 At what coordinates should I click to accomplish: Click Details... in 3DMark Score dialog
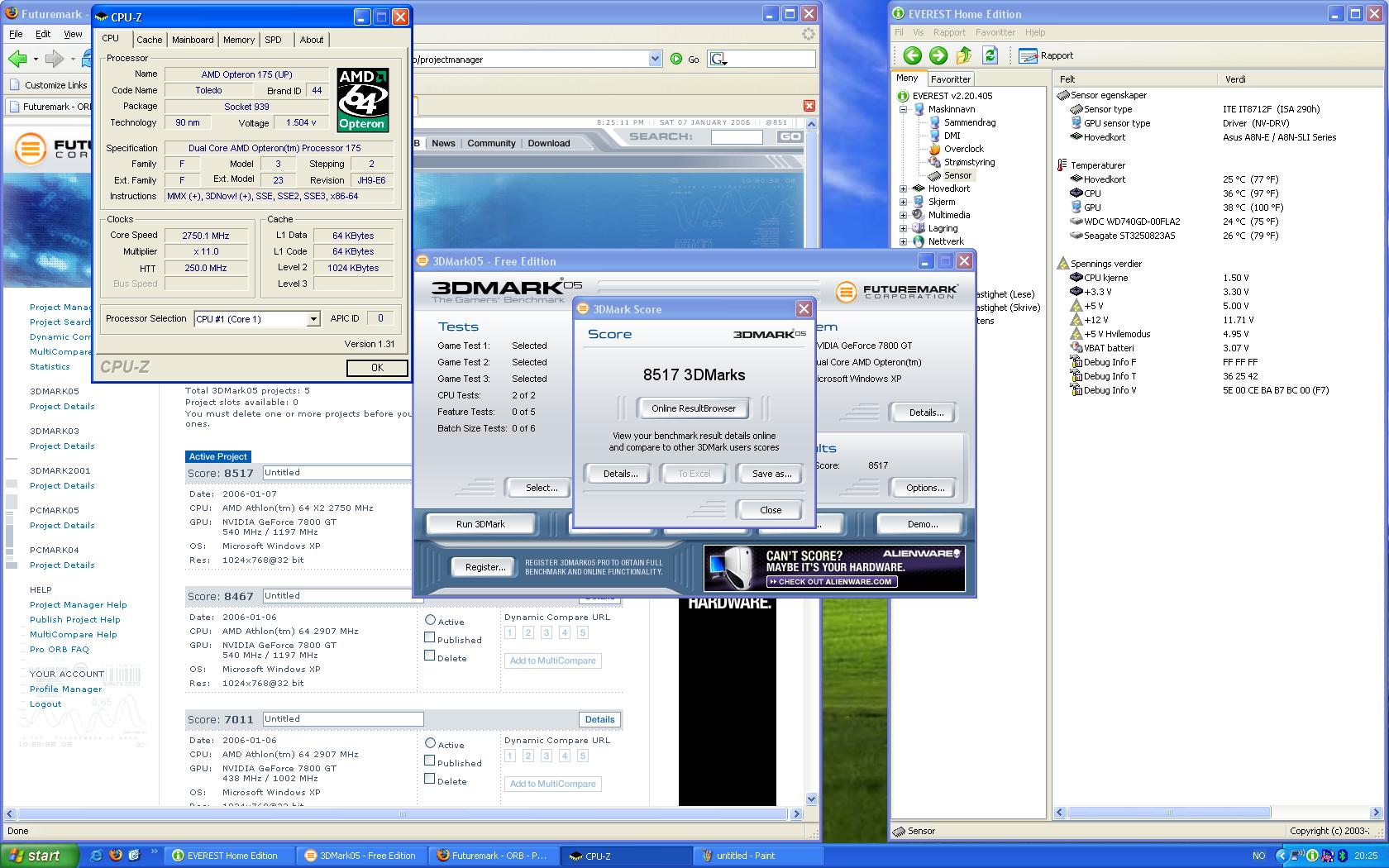click(x=620, y=474)
